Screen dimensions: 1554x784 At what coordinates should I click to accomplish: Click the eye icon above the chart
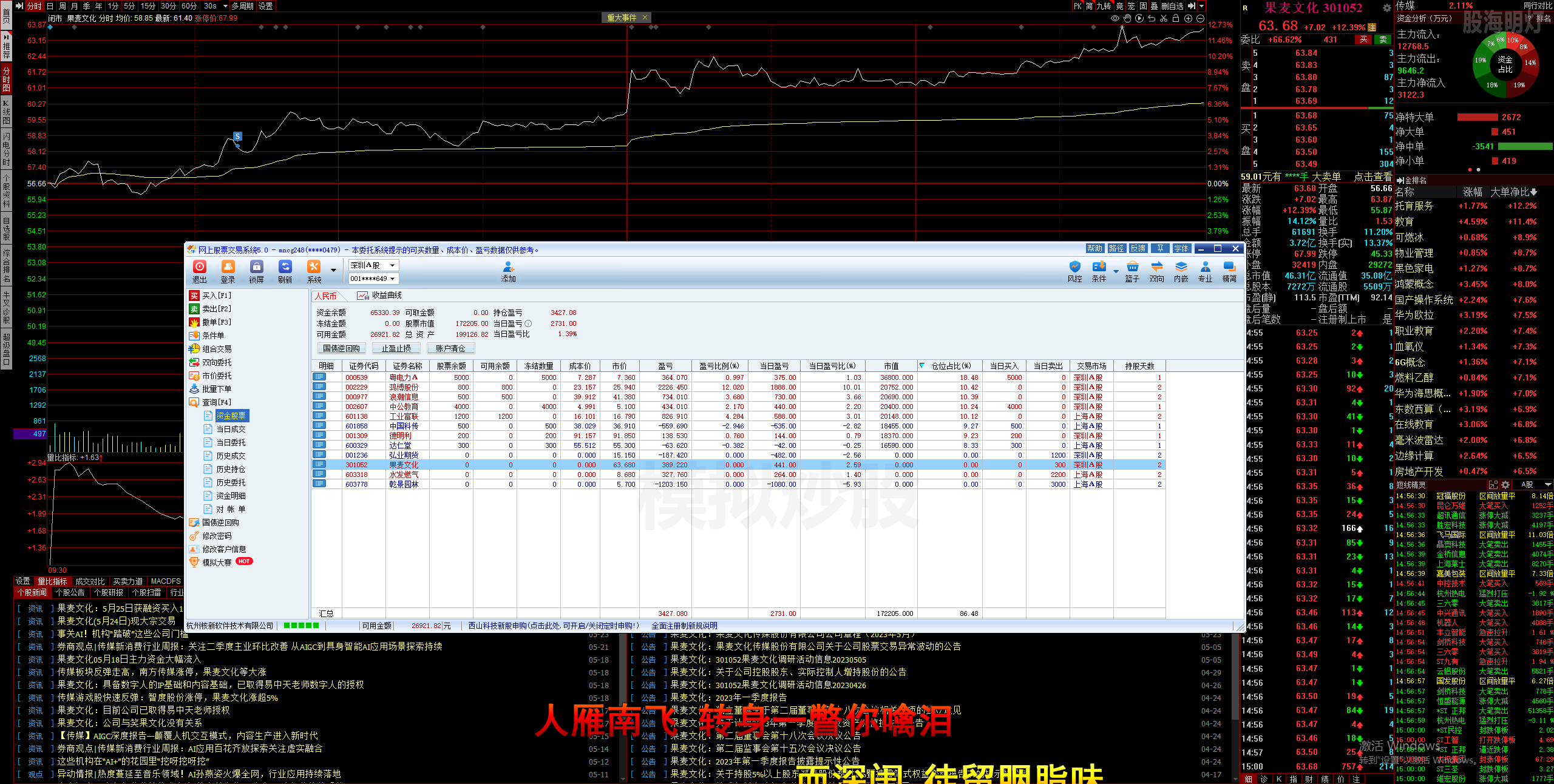tap(1115, 18)
